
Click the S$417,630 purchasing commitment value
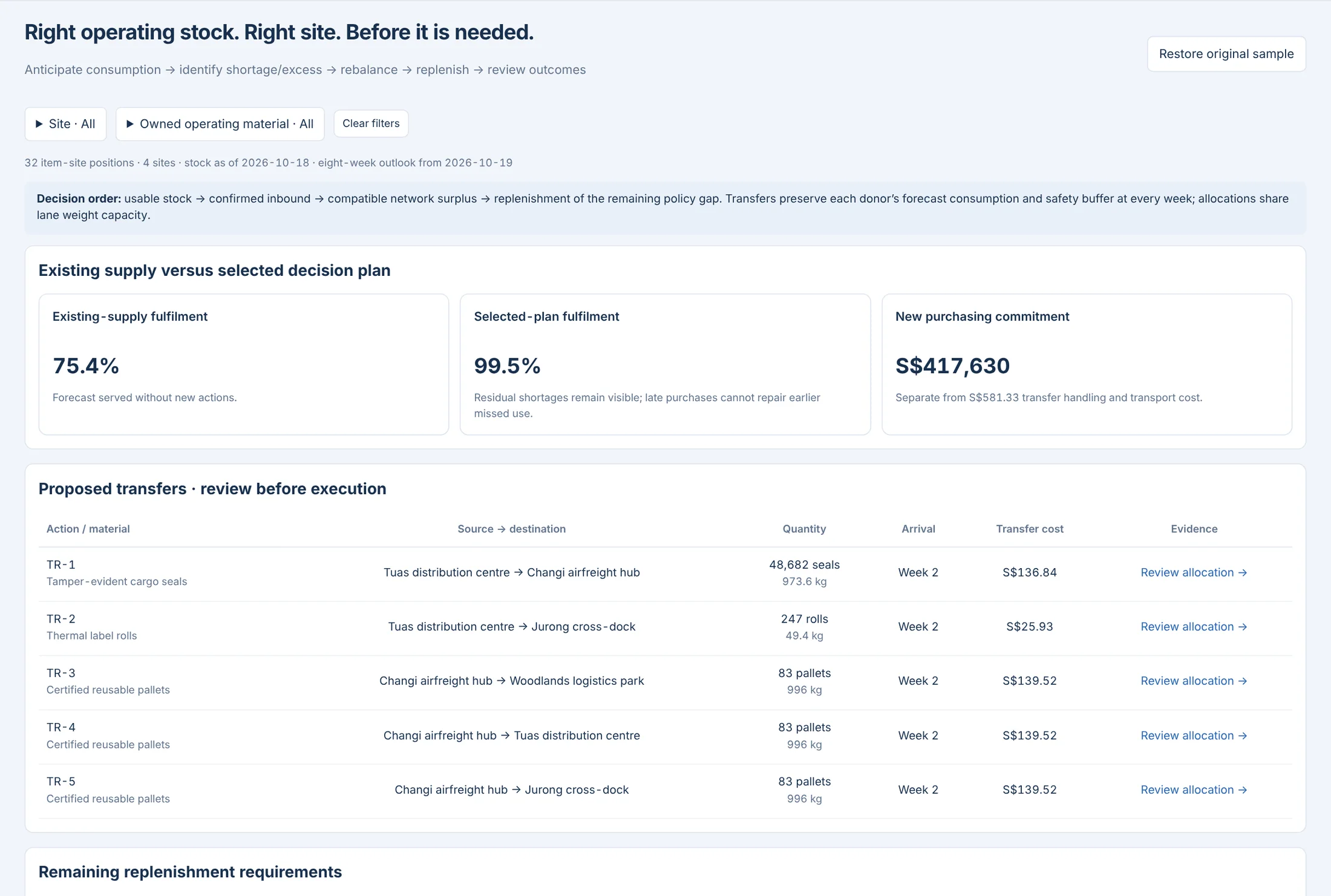(x=952, y=365)
